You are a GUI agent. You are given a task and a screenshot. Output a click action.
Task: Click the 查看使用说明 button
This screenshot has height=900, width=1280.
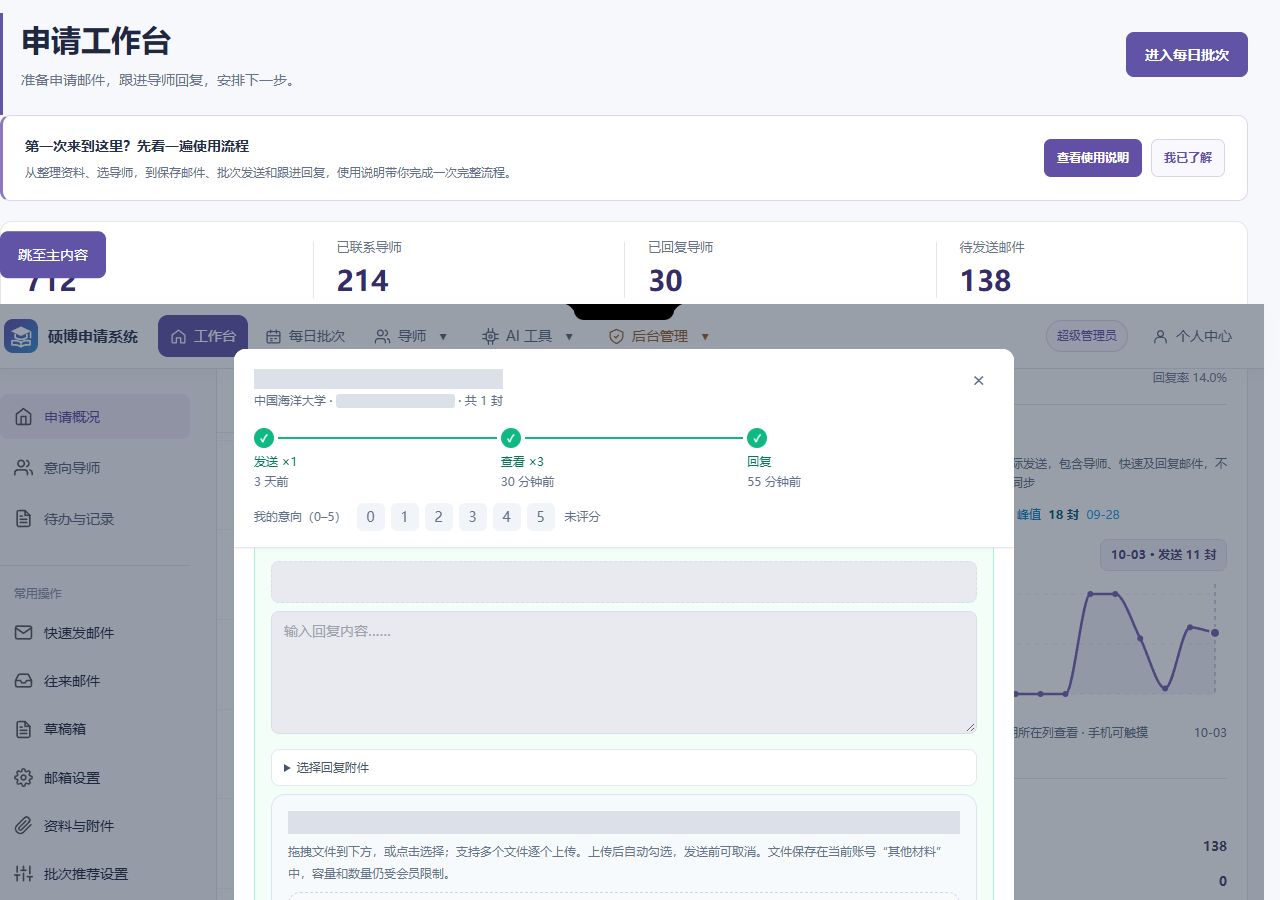click(1093, 158)
